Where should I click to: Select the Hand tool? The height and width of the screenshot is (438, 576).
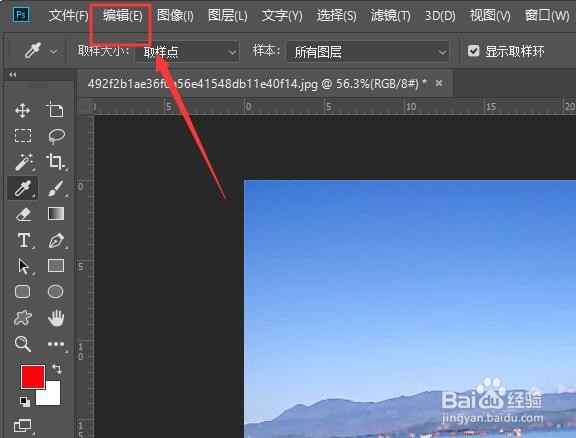click(56, 318)
